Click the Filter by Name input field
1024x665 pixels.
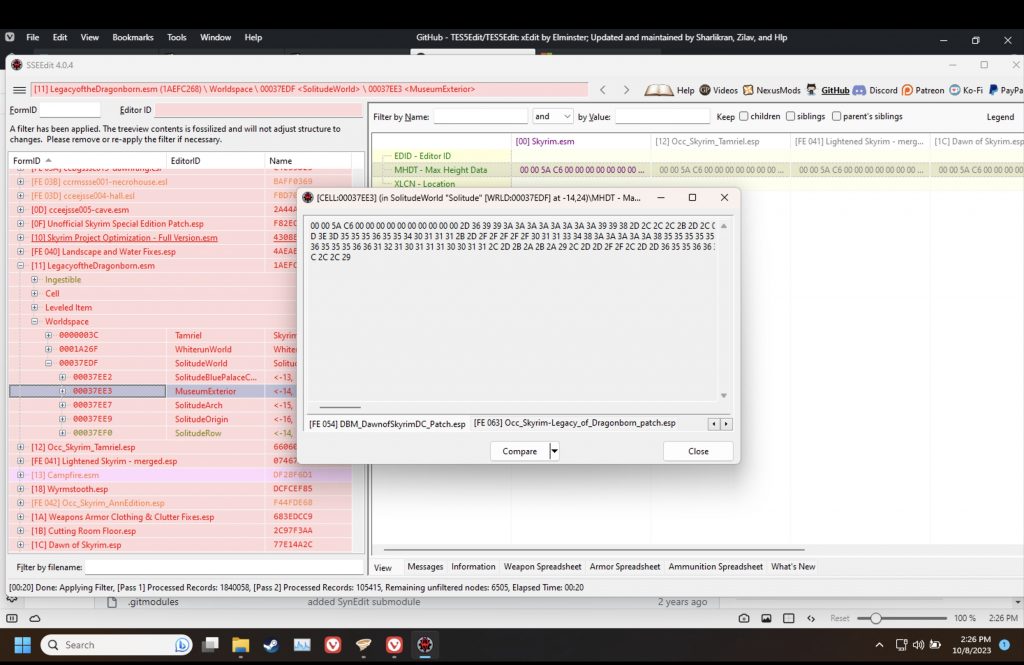click(480, 117)
